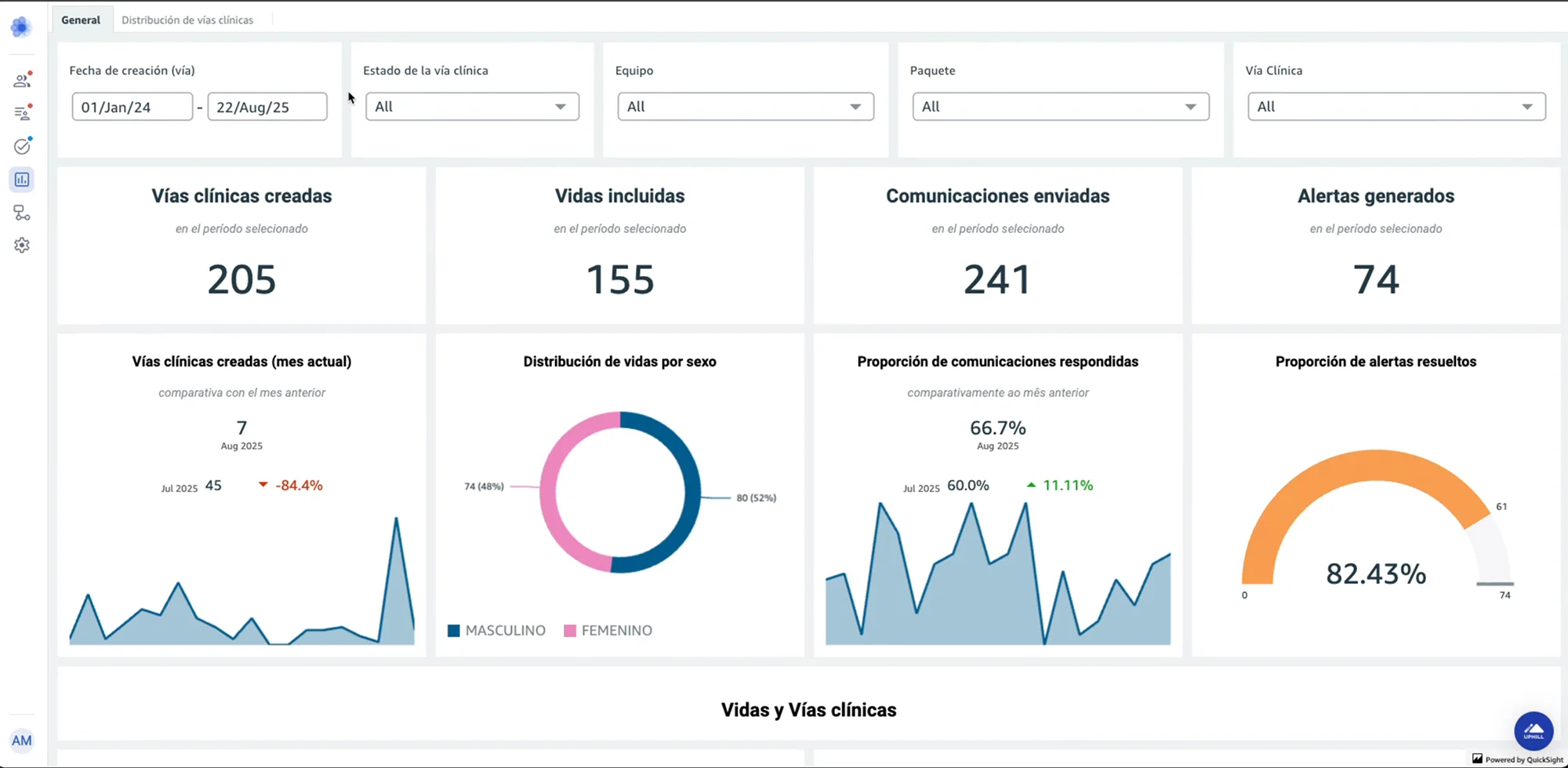This screenshot has width=1568, height=768.
Task: Click the 205 Vías clínicas creadas value
Action: [x=241, y=279]
